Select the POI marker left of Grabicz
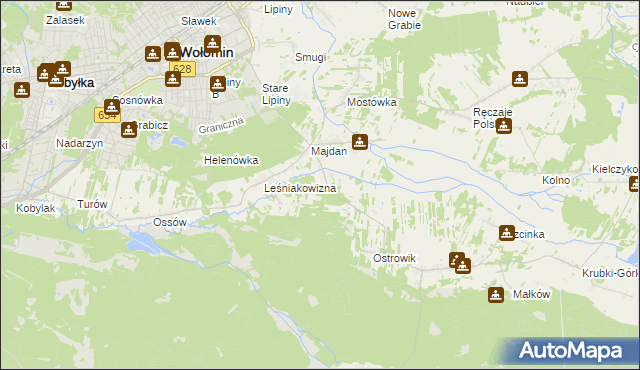 click(129, 130)
